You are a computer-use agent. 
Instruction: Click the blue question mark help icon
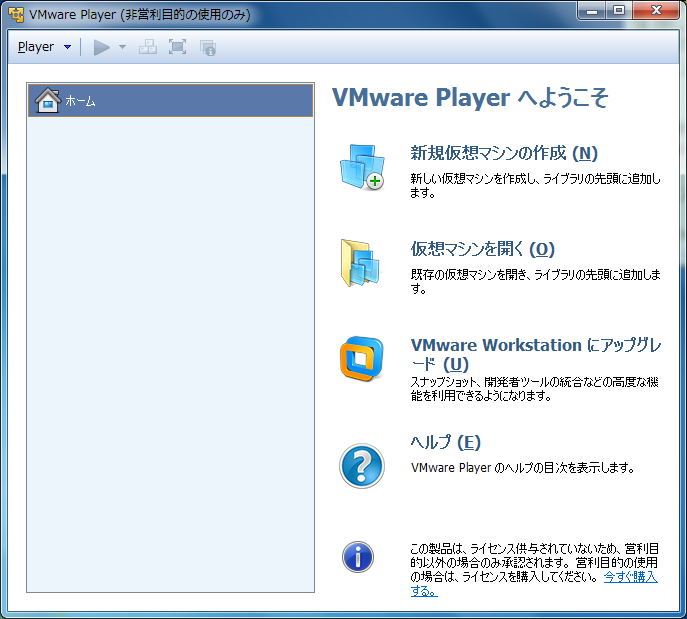tap(360, 466)
